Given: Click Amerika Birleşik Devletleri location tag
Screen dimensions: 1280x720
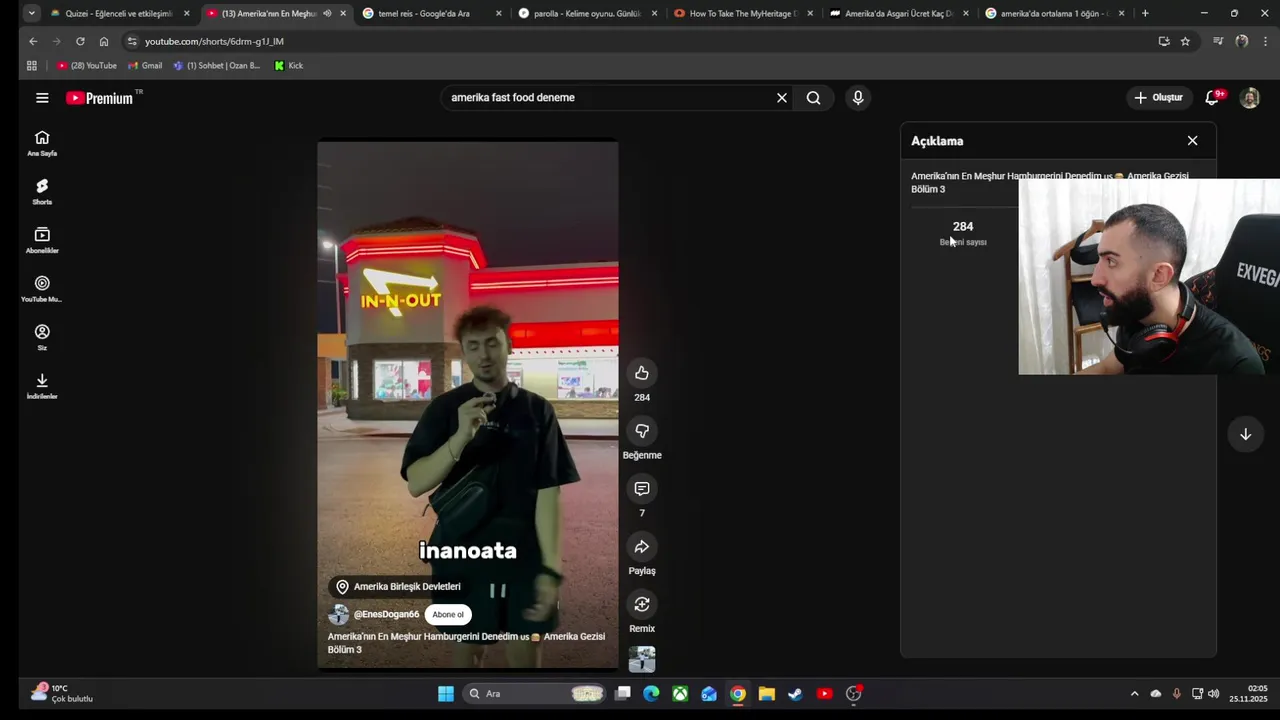Looking at the screenshot, I should point(397,587).
